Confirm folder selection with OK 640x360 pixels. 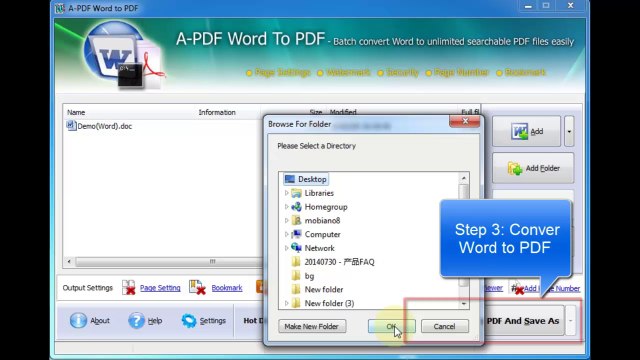pyautogui.click(x=391, y=326)
